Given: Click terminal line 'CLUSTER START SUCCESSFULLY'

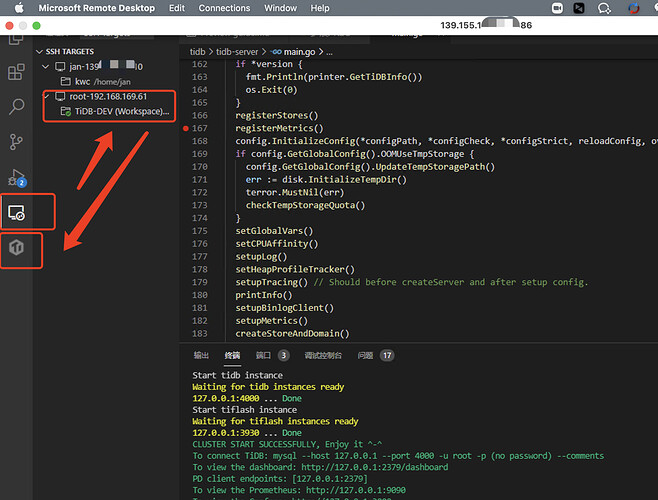Looking at the screenshot, I should click(x=287, y=444).
